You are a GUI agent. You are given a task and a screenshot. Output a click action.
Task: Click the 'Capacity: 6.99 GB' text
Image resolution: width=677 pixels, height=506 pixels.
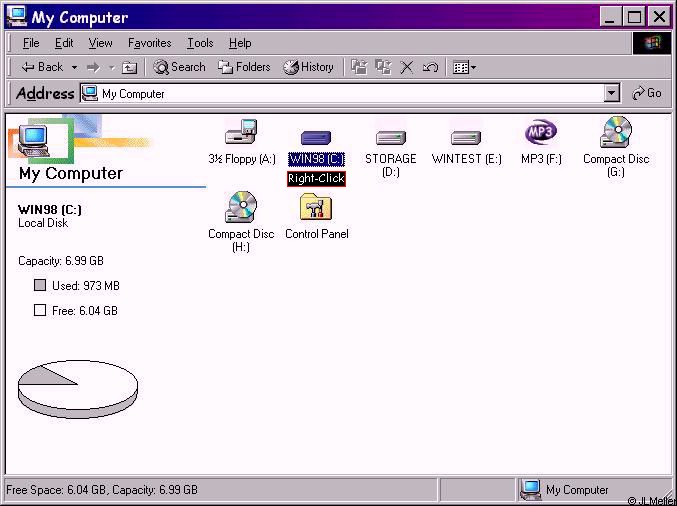[x=61, y=261]
